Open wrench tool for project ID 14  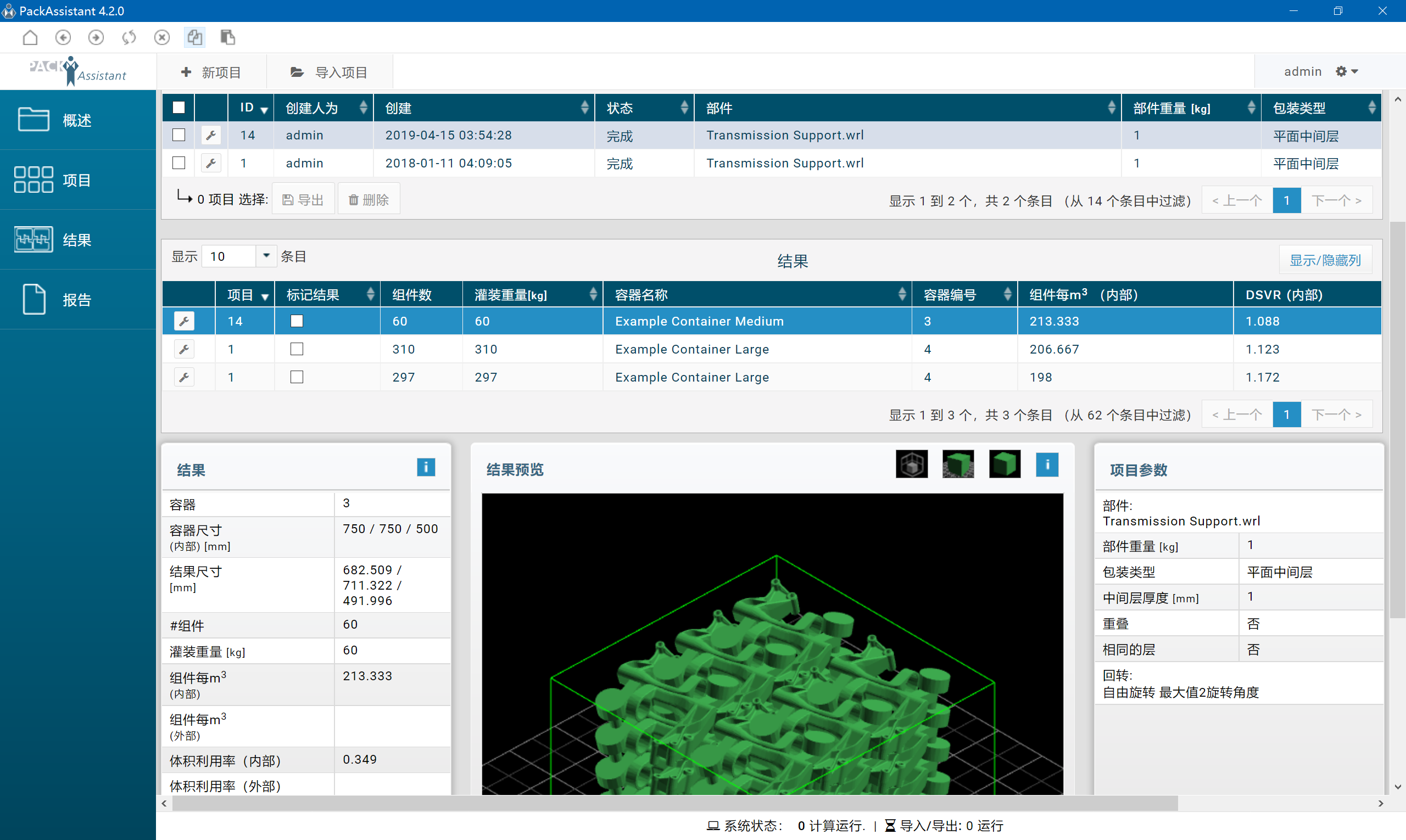[x=211, y=135]
